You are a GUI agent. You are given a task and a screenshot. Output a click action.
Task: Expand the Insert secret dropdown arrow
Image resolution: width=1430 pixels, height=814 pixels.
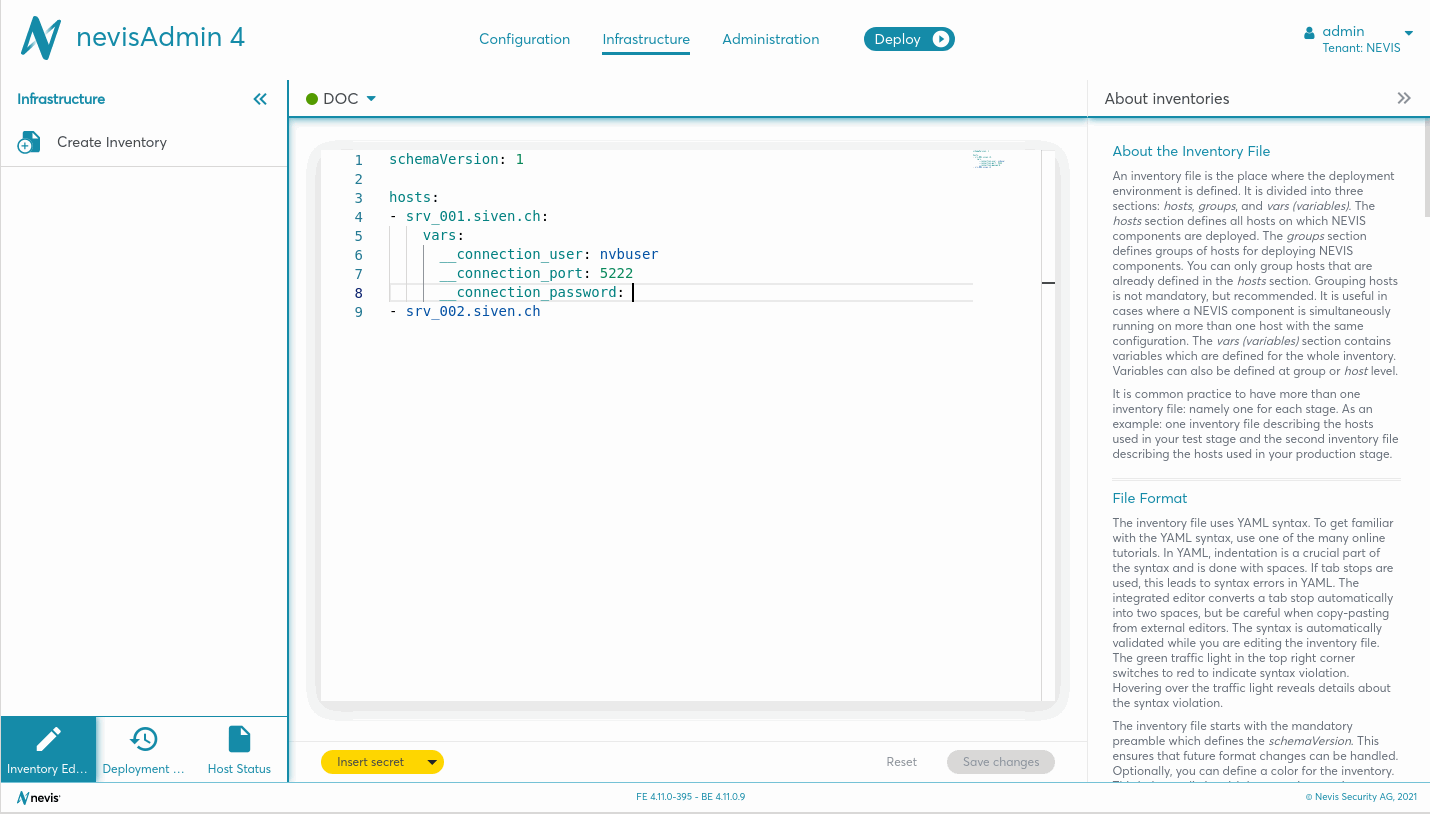tap(432, 762)
